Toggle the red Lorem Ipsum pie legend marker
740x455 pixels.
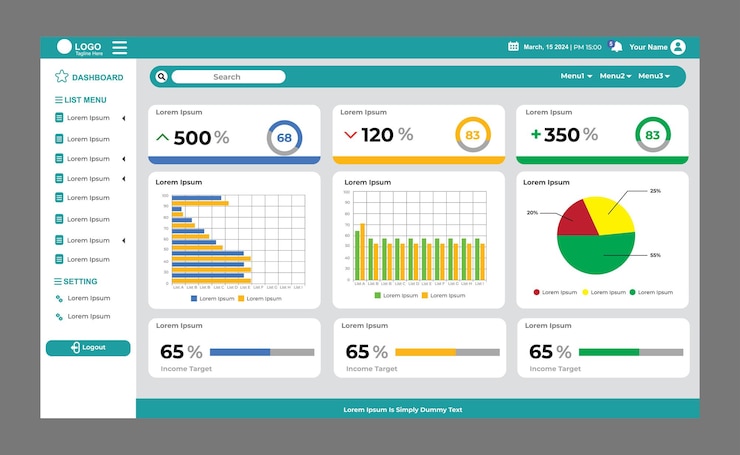[x=536, y=292]
